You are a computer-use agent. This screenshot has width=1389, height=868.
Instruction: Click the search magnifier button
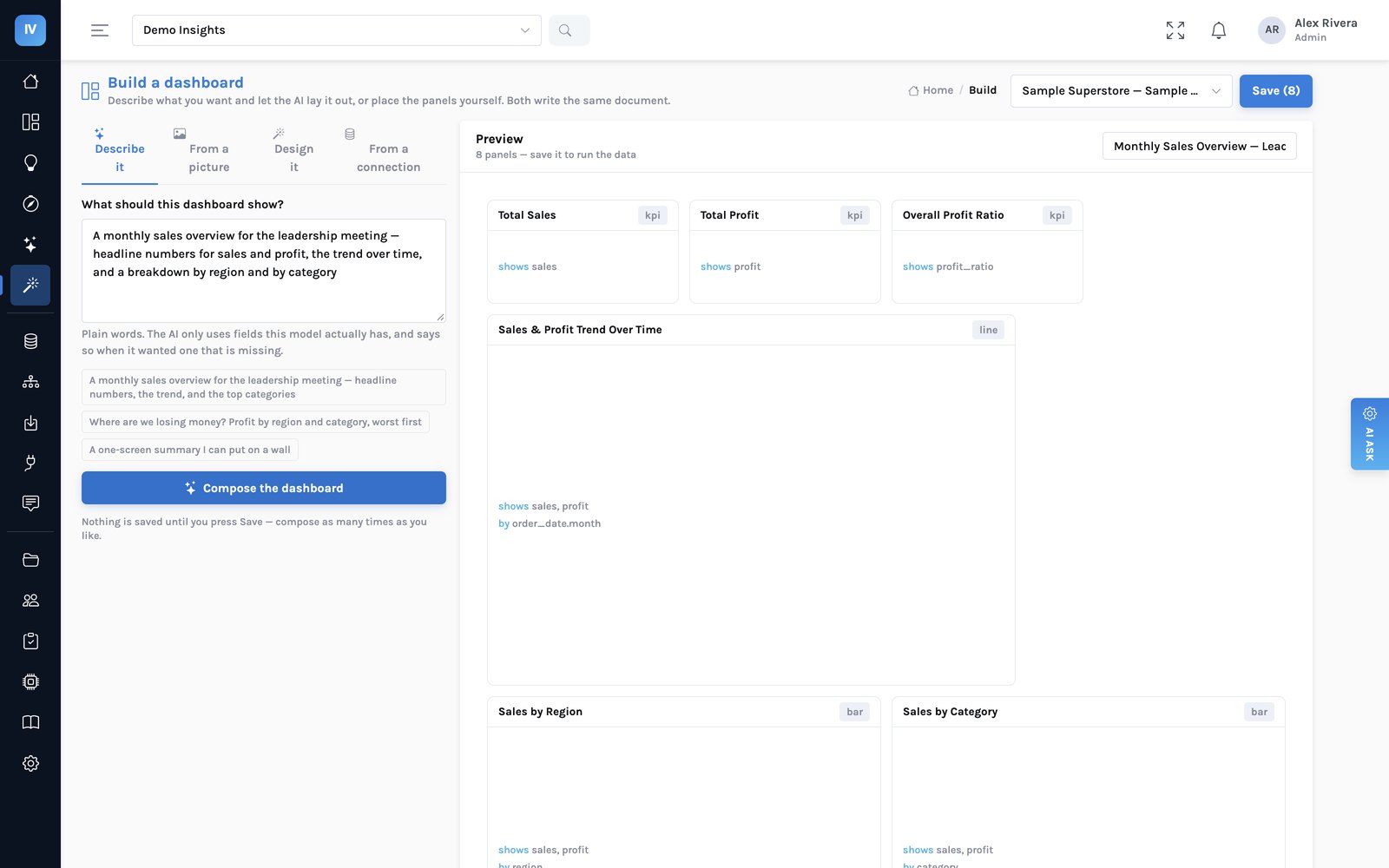[569, 30]
